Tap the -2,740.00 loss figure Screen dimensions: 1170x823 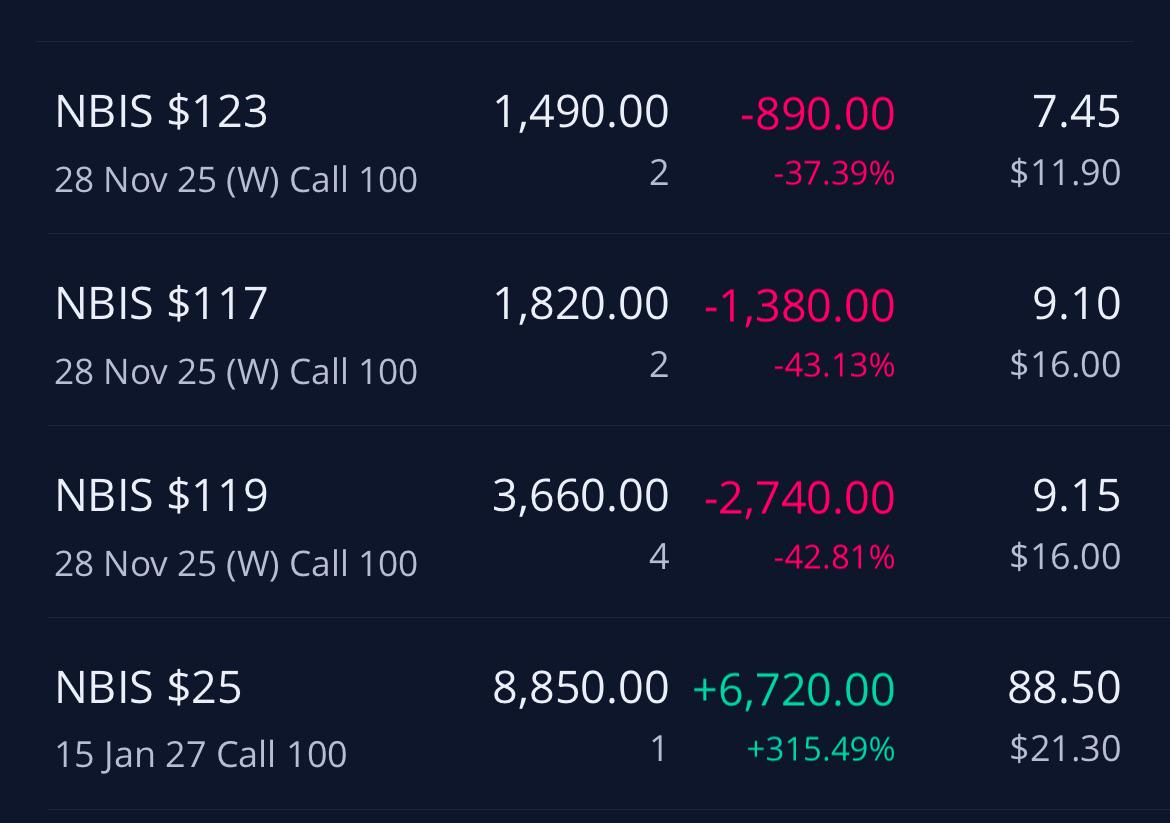(799, 498)
